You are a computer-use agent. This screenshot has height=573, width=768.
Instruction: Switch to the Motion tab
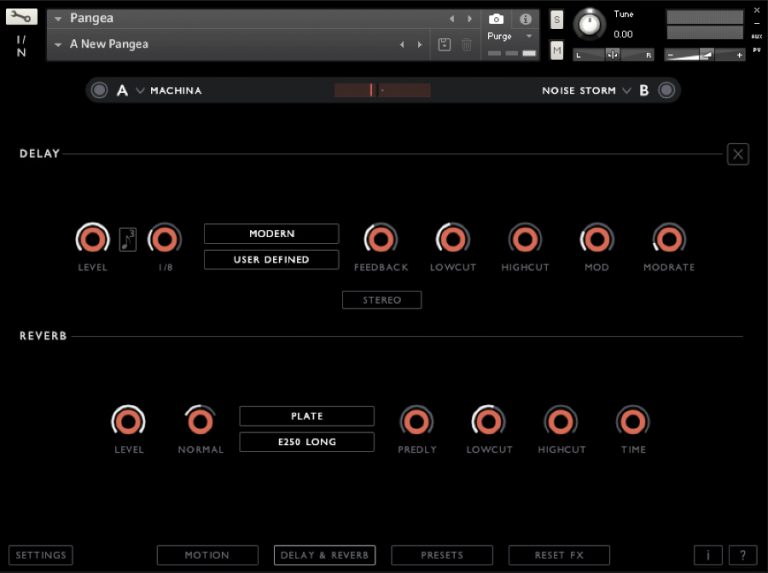(207, 555)
